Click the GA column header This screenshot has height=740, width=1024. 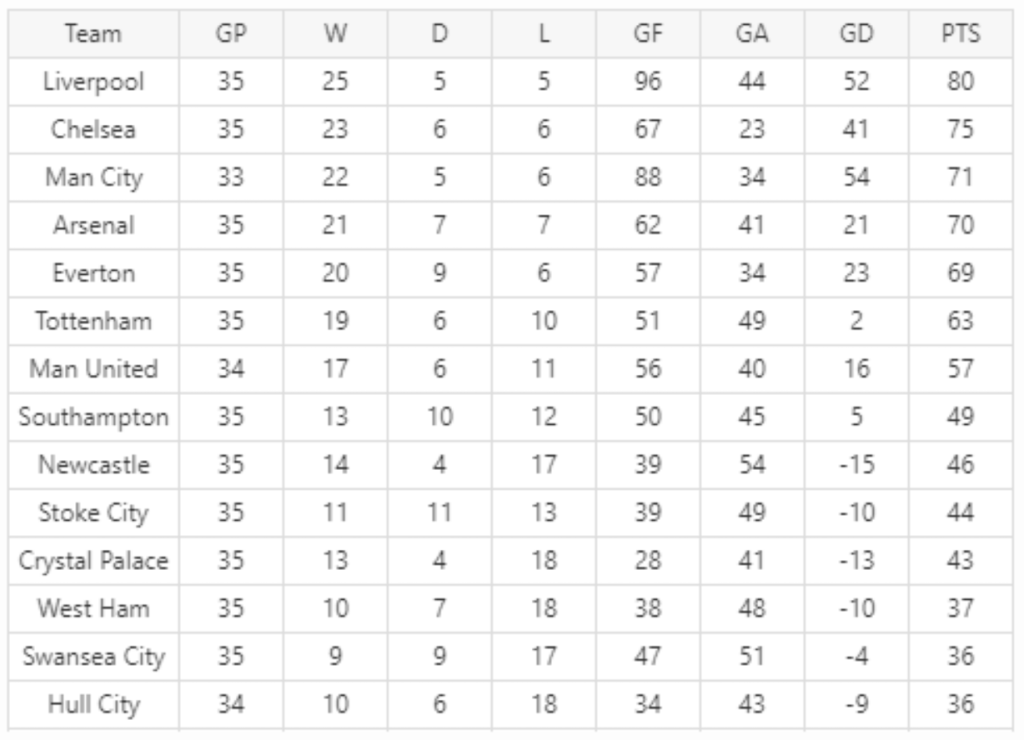coord(751,34)
